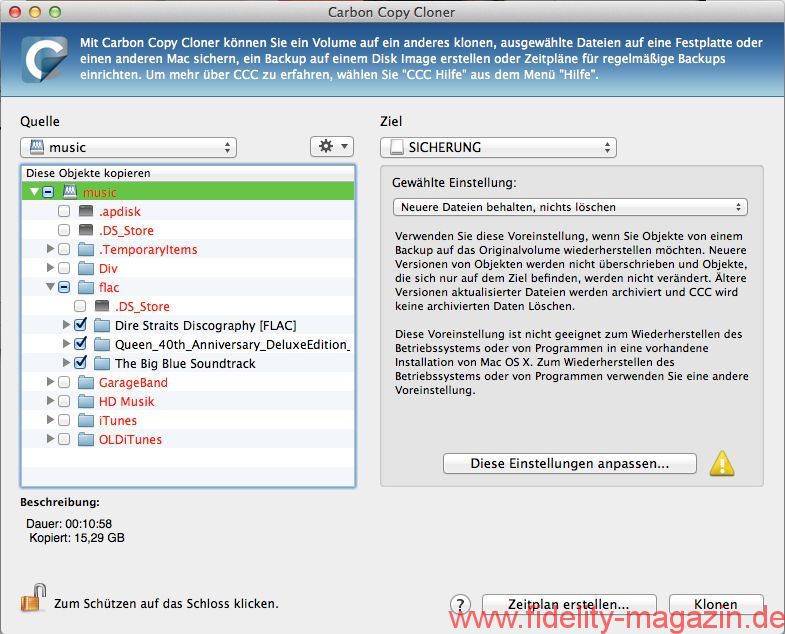Click the padlock icon to protect settings
The width and height of the screenshot is (785, 634).
(32, 600)
